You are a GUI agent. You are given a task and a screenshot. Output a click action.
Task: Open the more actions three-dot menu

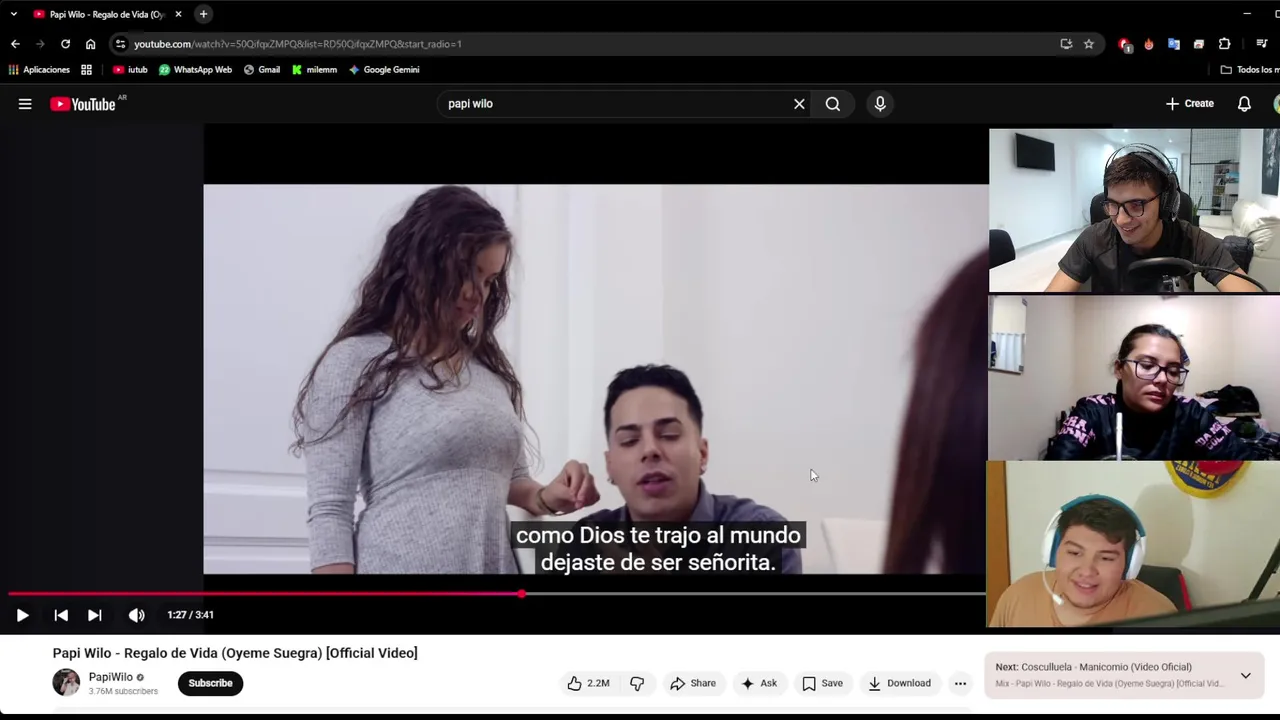coord(960,683)
